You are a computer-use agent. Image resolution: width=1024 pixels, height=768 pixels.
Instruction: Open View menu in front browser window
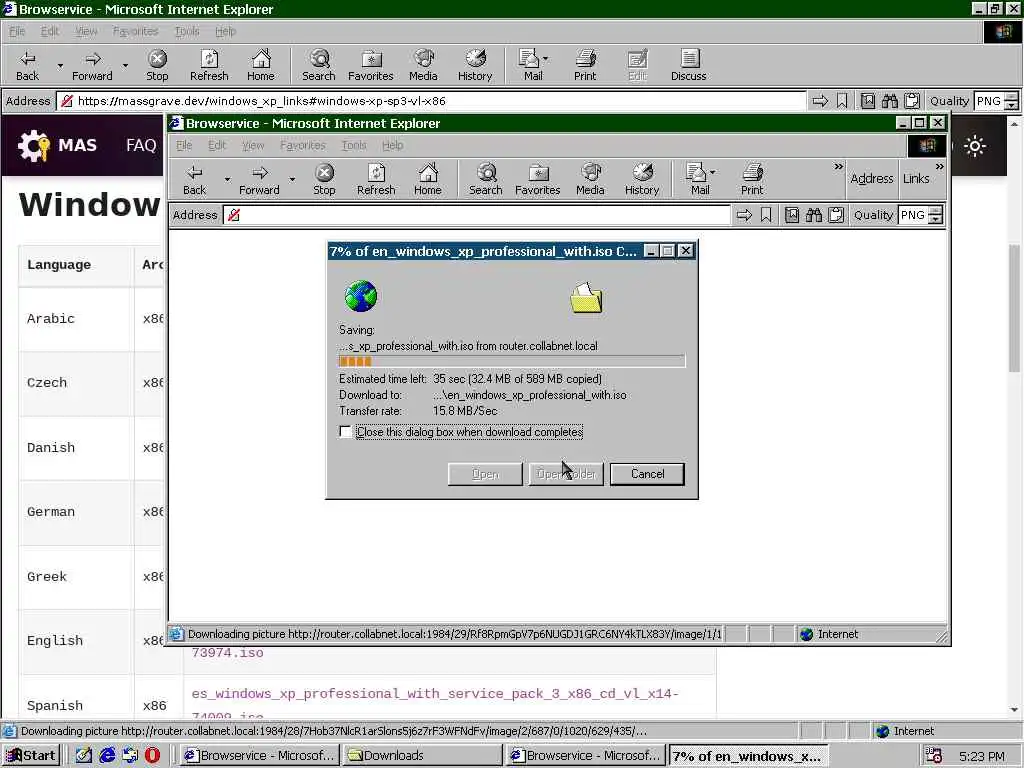(x=253, y=145)
